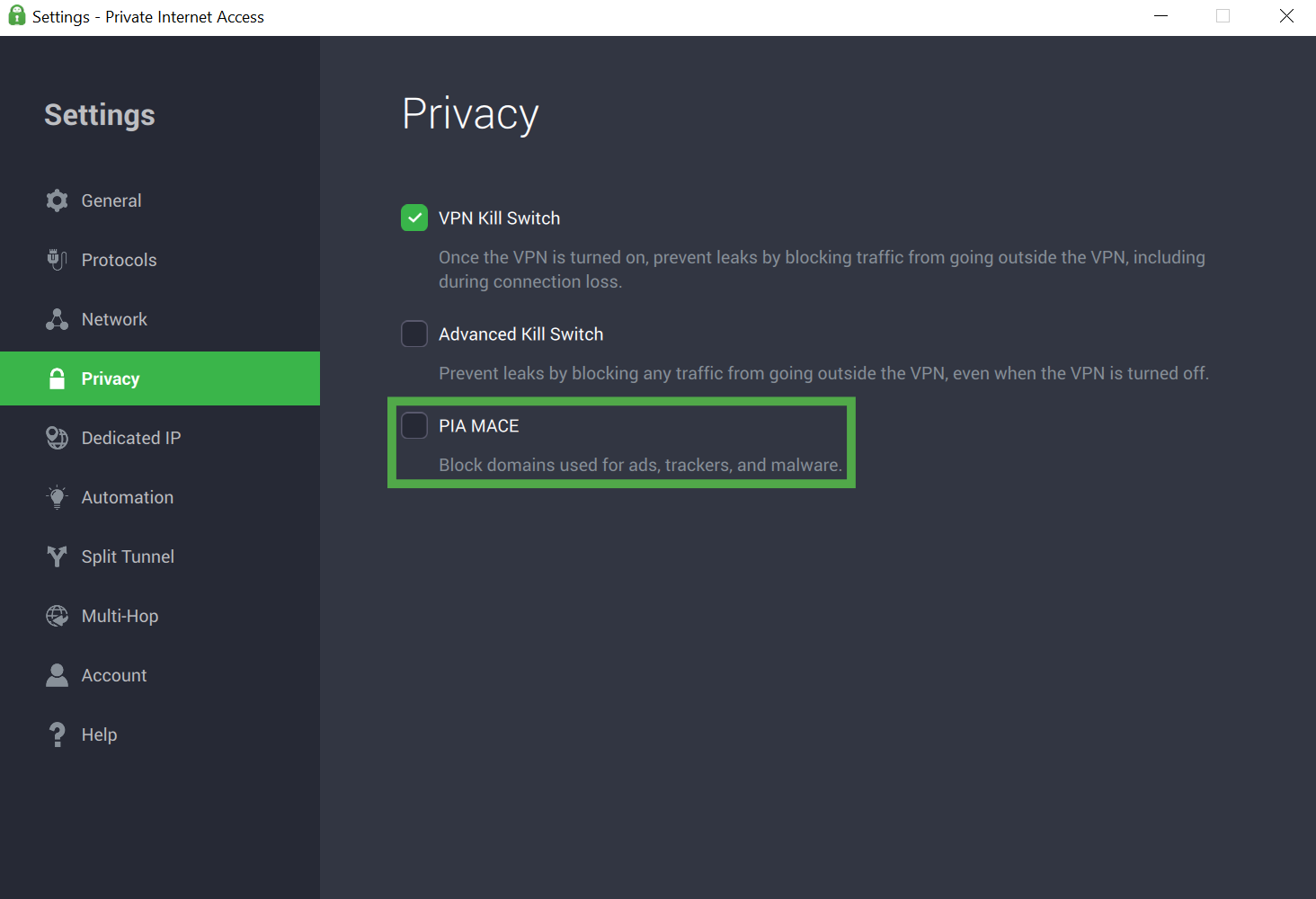Select the Privacy section

pos(160,378)
